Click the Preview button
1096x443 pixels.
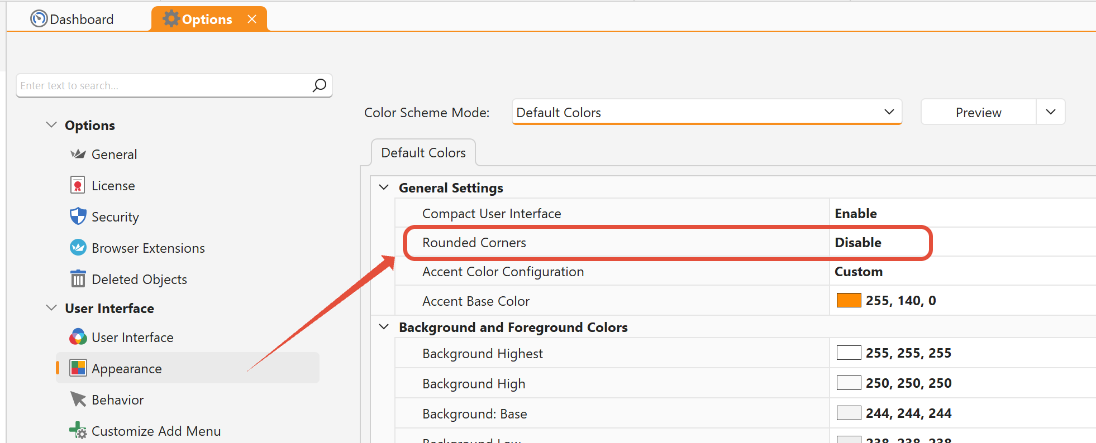pos(978,112)
